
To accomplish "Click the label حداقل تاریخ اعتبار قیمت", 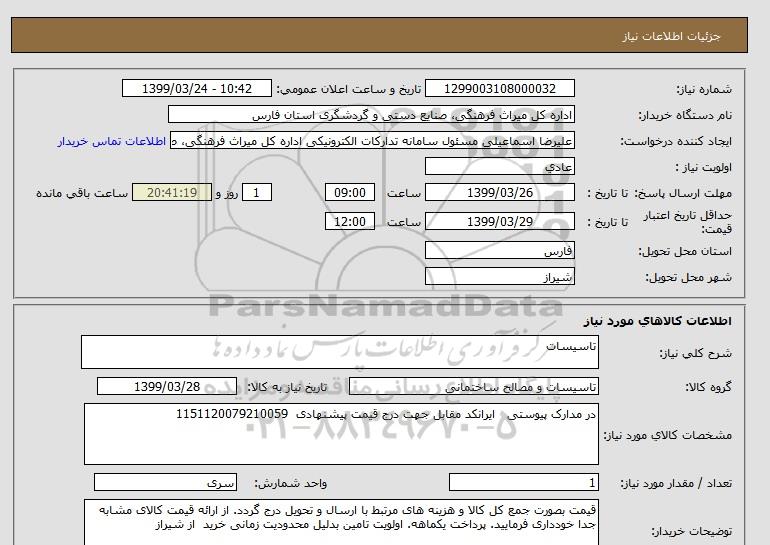I will (688, 222).
